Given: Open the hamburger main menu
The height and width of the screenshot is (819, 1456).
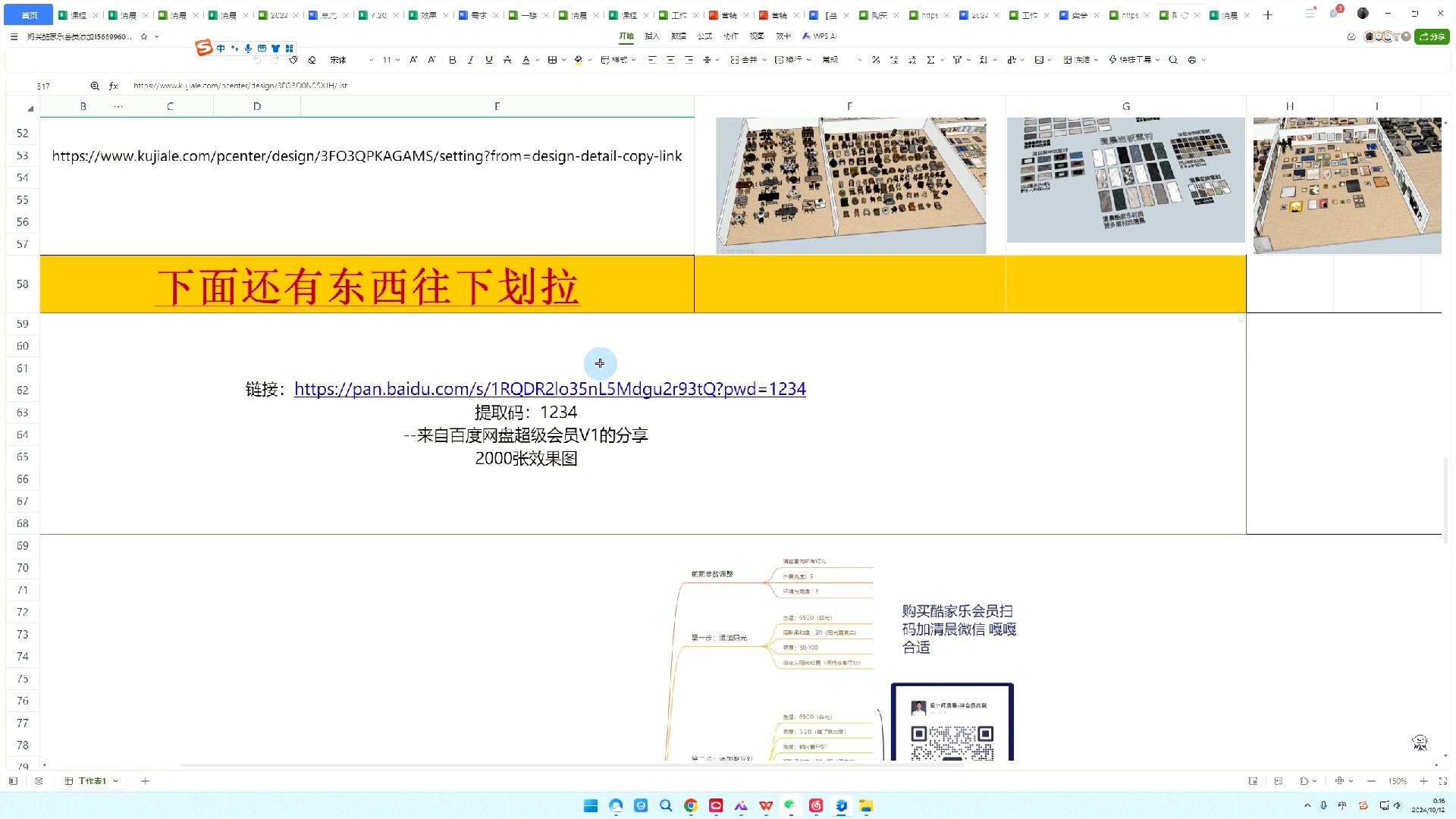Looking at the screenshot, I should pos(14,36).
